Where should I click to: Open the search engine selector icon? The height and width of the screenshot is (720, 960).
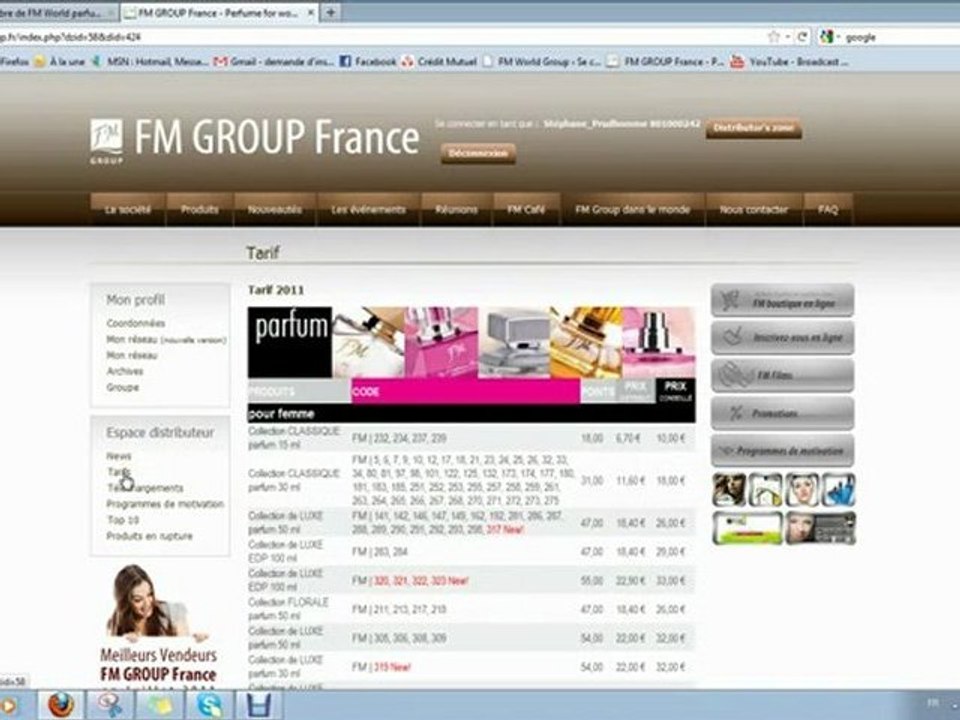(x=827, y=37)
